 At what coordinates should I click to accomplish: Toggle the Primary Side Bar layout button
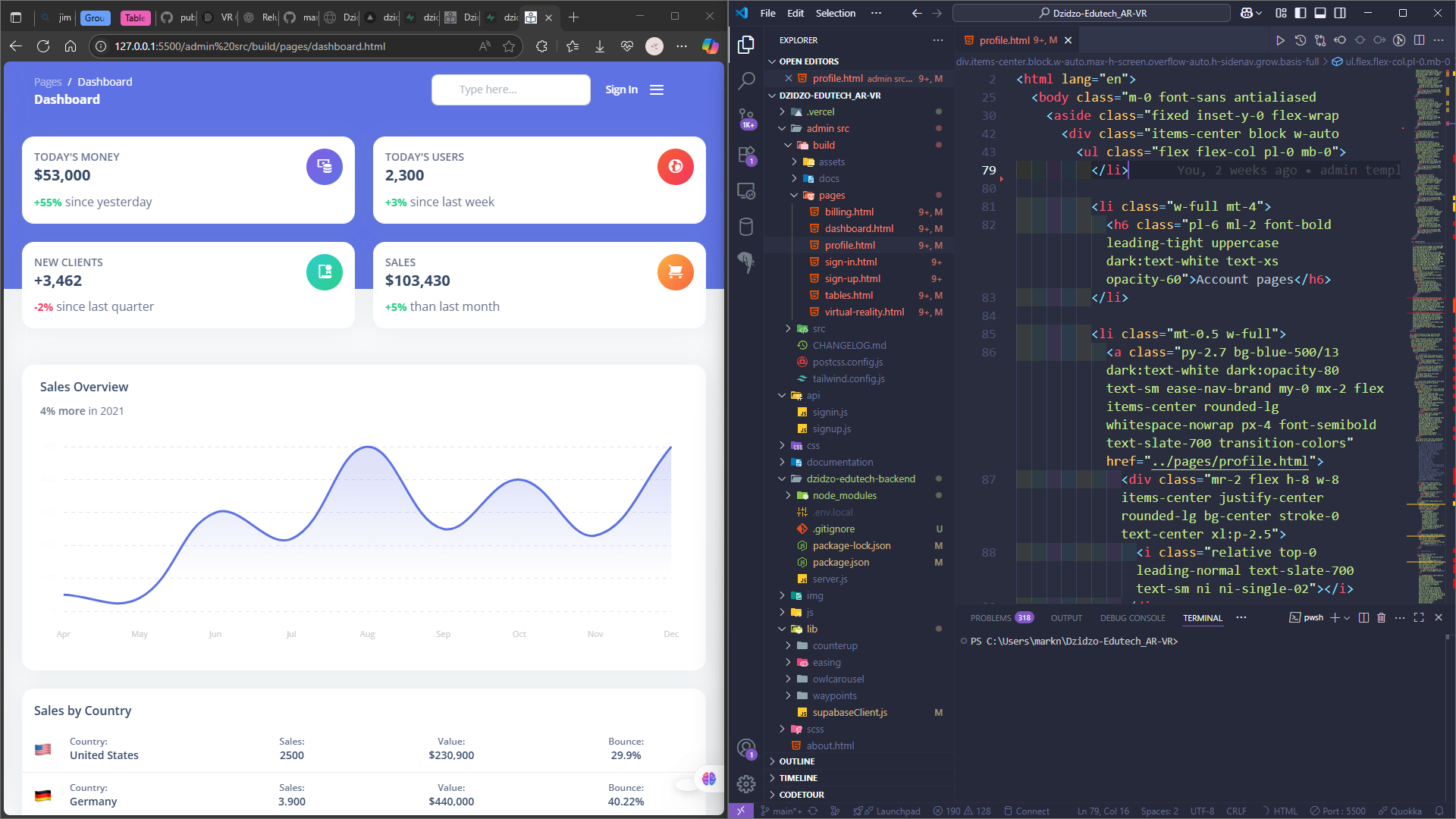pyautogui.click(x=1301, y=13)
